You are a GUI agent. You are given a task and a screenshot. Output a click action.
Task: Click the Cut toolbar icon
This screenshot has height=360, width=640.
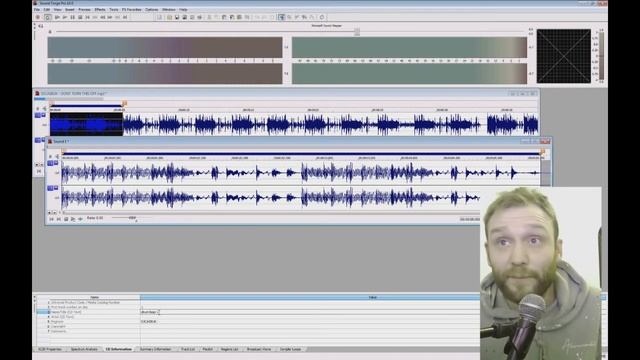209,17
